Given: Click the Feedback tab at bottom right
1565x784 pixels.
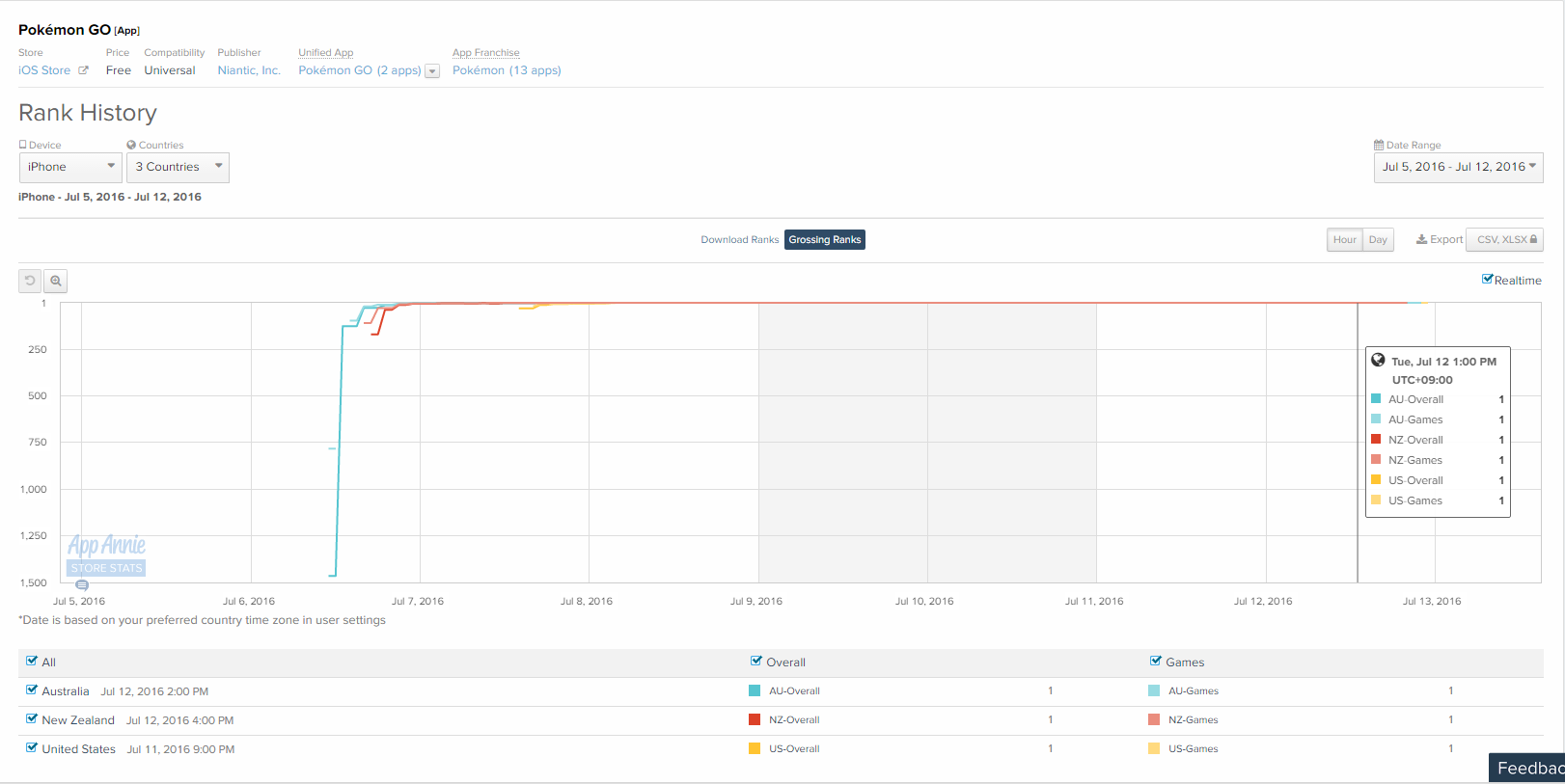Looking at the screenshot, I should coord(1528,768).
